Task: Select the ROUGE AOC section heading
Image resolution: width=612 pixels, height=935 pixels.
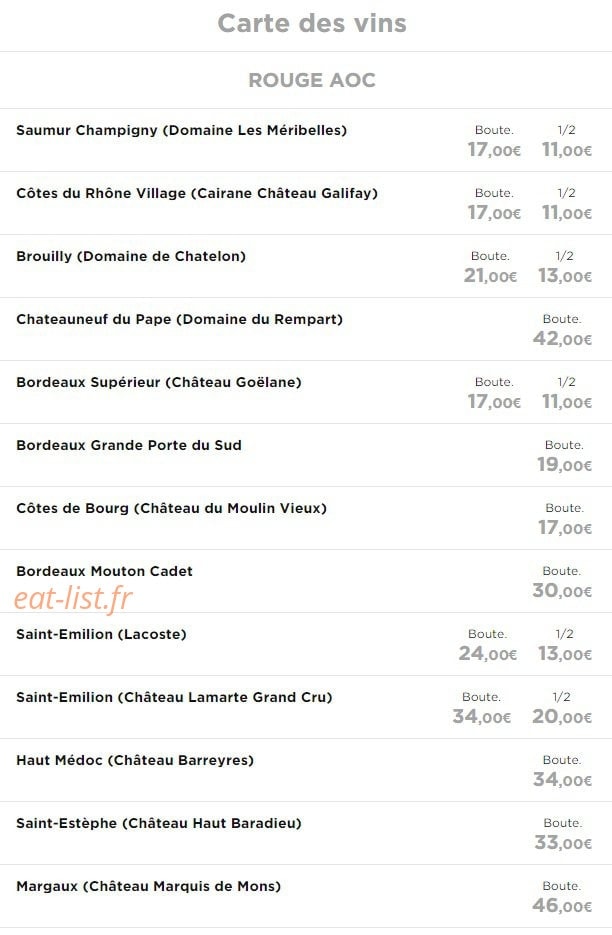Action: click(x=311, y=80)
